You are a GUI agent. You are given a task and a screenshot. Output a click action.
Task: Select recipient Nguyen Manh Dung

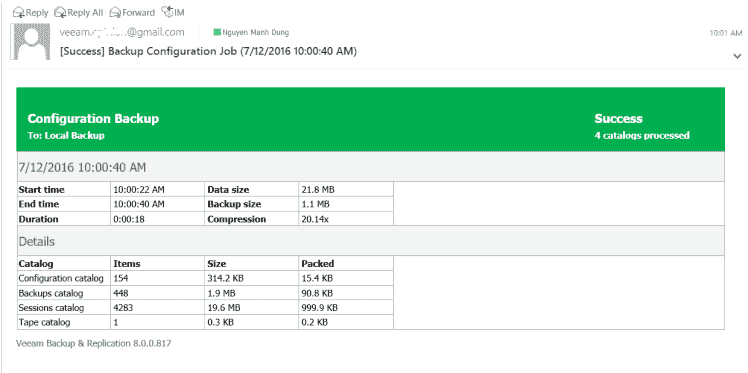(x=255, y=32)
